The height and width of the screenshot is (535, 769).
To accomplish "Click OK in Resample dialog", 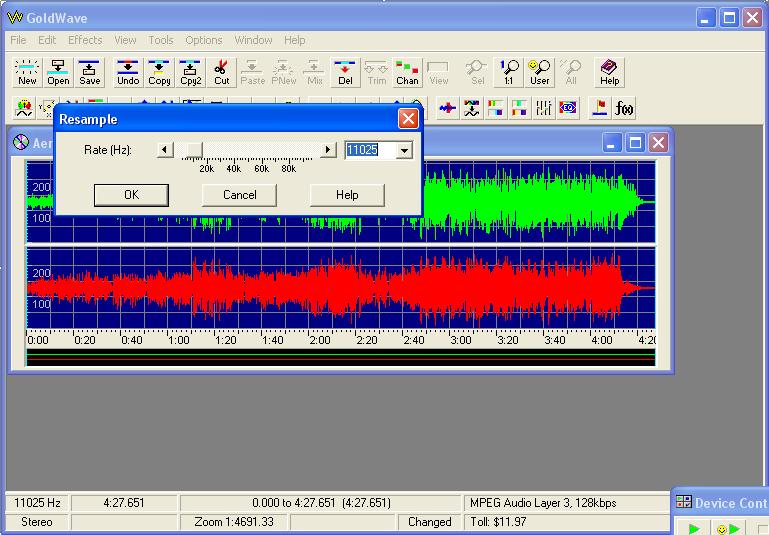I will coord(131,195).
